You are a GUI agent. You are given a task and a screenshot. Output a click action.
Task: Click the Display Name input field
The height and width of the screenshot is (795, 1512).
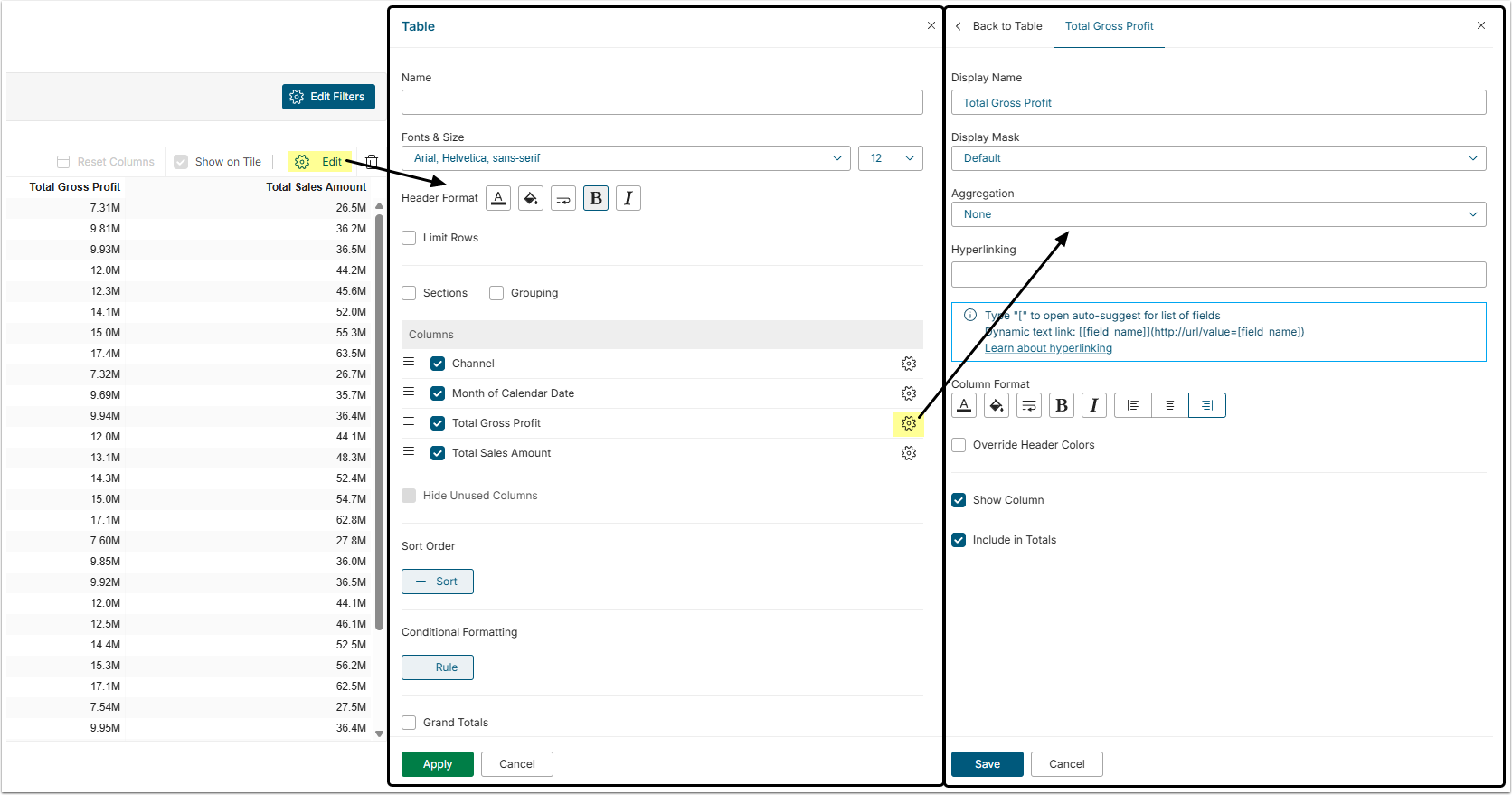pyautogui.click(x=1219, y=102)
